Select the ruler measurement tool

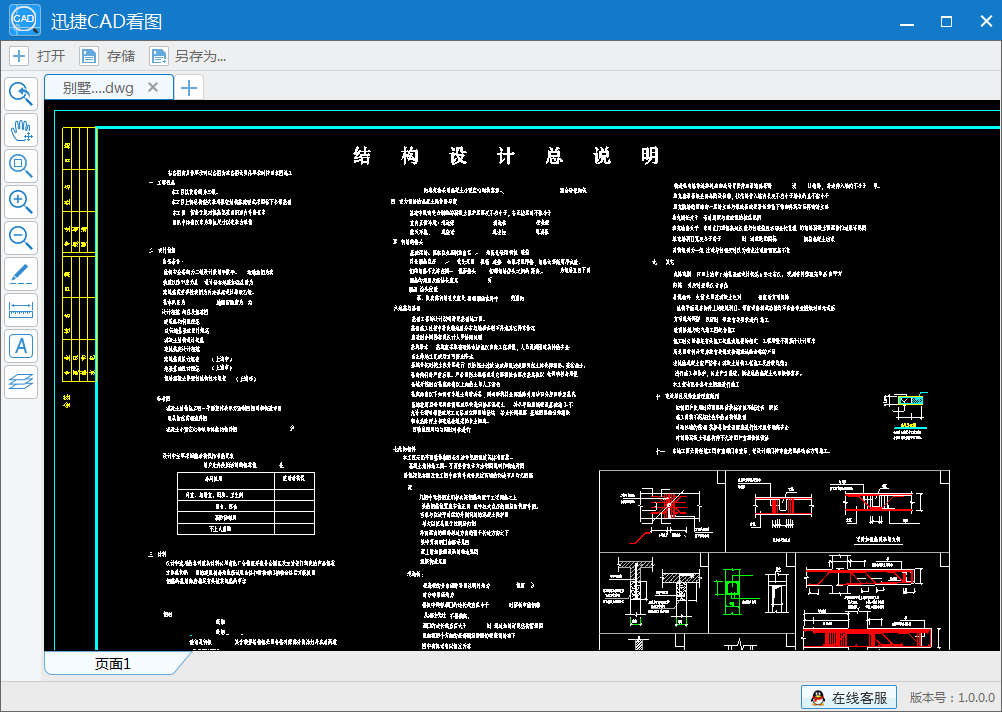point(21,311)
